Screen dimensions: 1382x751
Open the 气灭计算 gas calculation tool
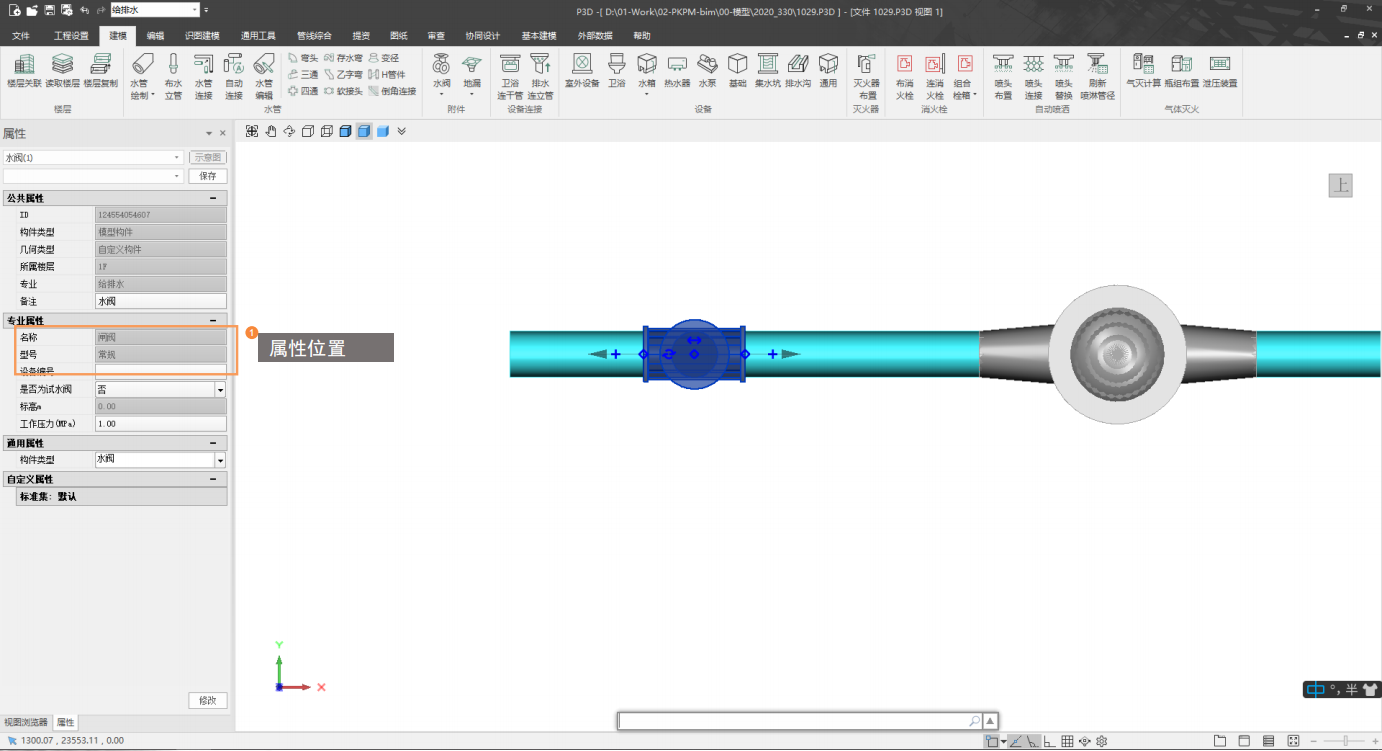[x=1143, y=71]
